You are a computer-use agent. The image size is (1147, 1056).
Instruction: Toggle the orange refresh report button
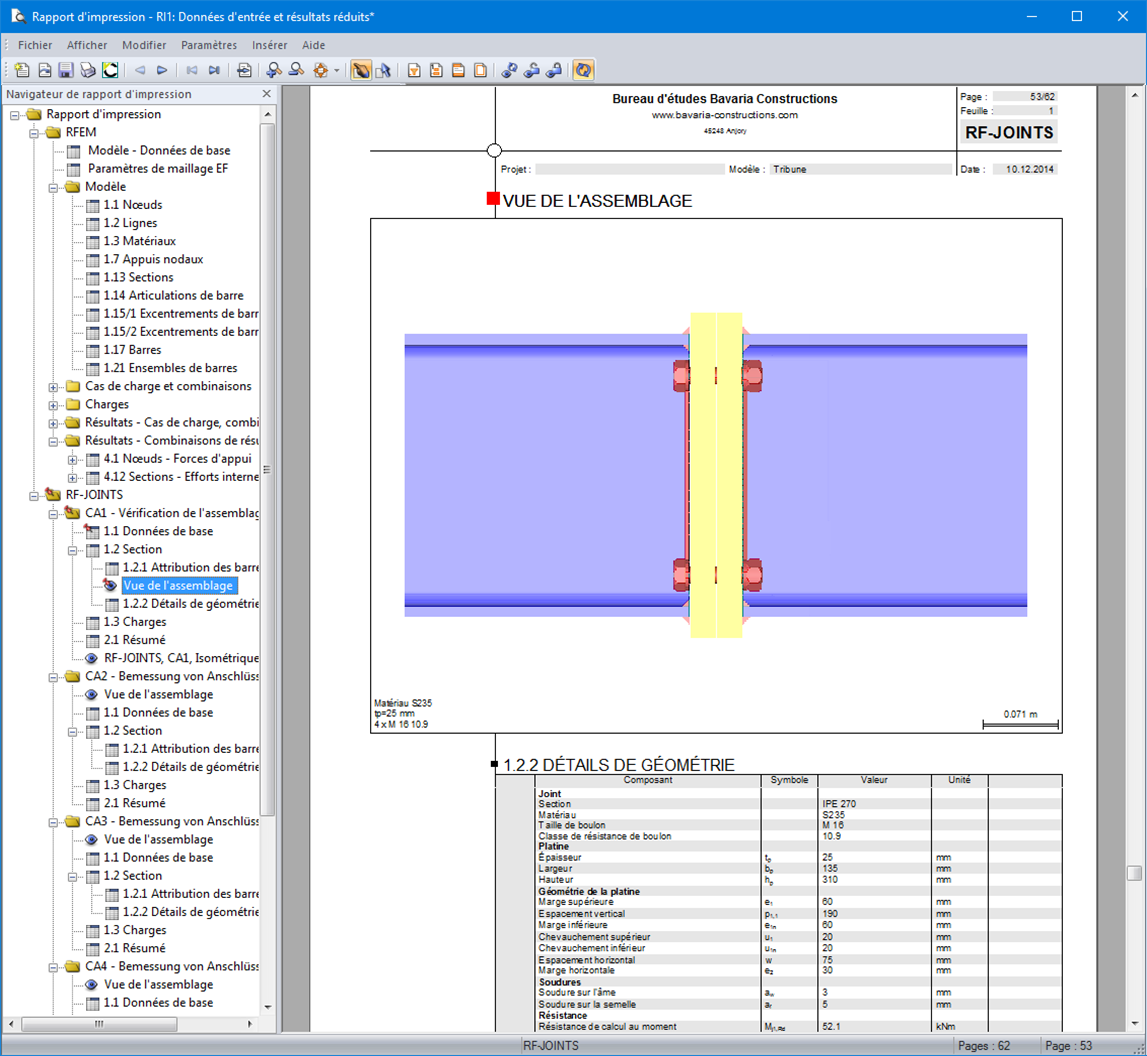(x=583, y=70)
